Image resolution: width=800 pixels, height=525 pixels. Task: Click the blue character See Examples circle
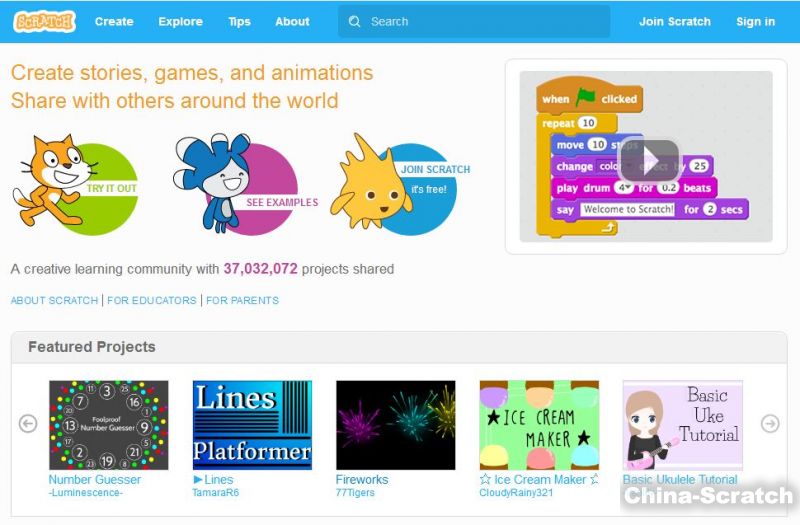[245, 184]
